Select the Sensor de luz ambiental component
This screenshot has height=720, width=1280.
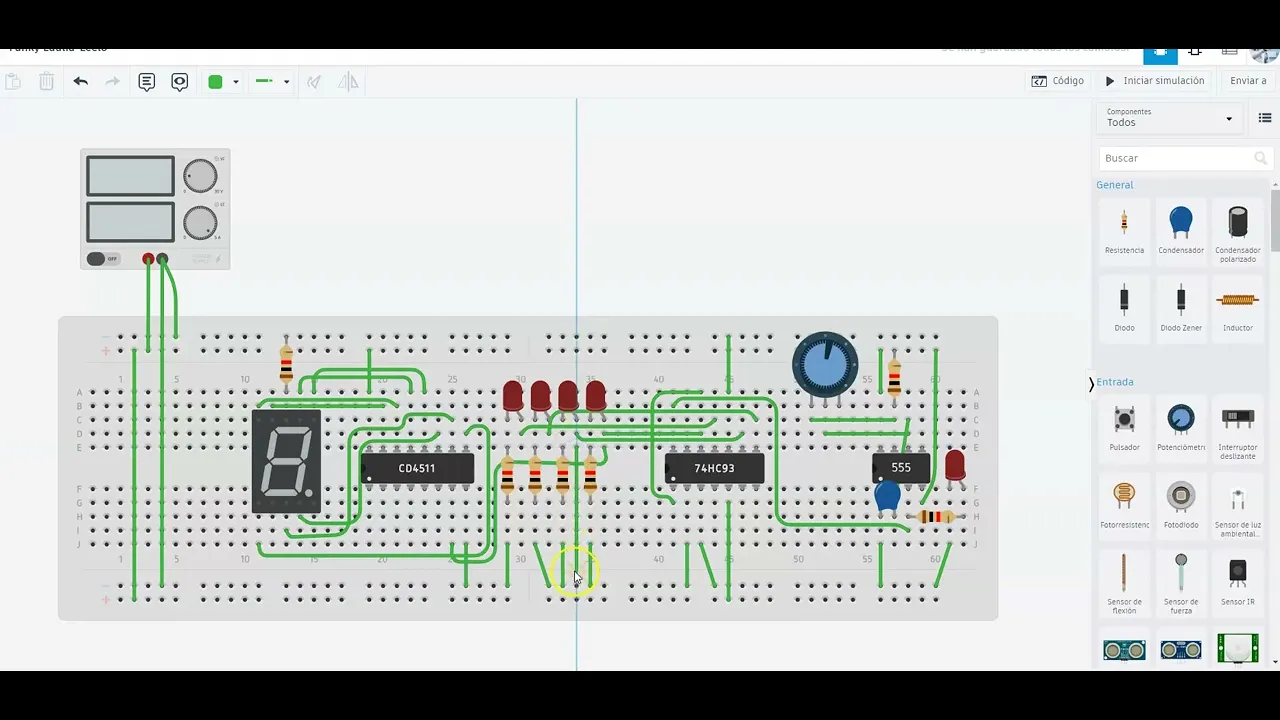pos(1238,507)
